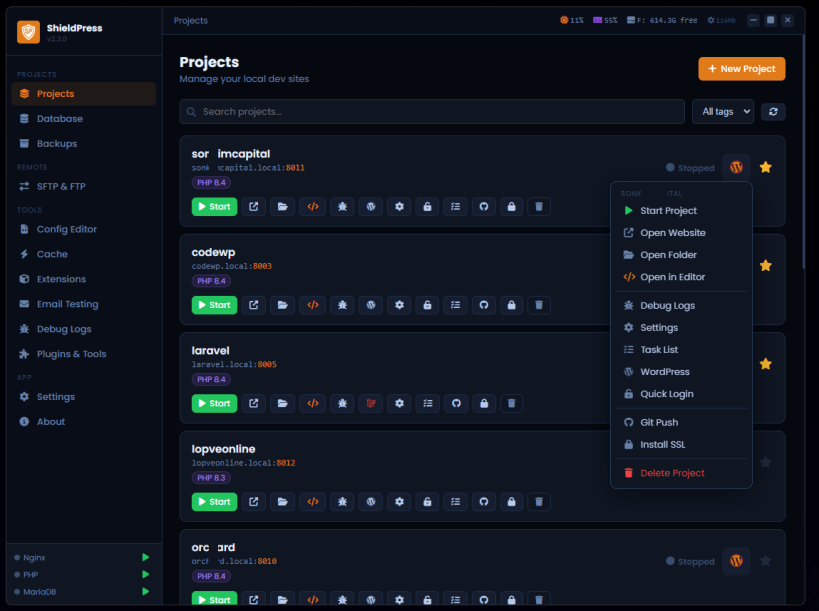Start PHP service with its play button
The image size is (819, 611).
tap(146, 574)
